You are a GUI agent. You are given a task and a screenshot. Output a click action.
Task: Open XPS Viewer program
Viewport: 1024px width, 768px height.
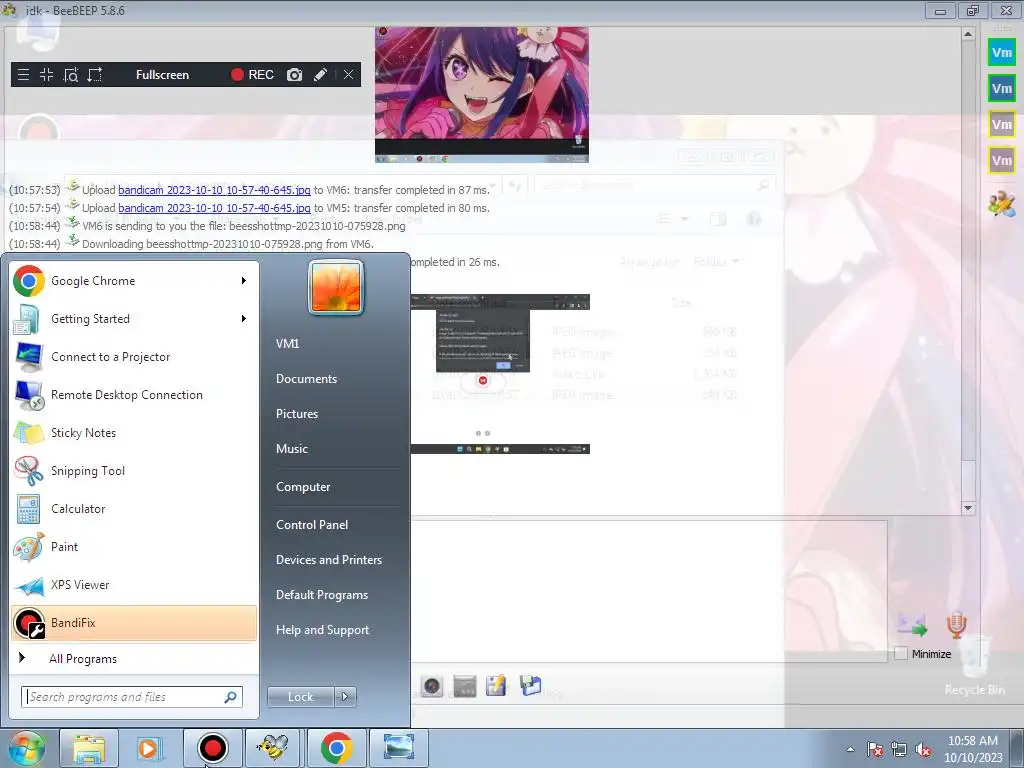(x=134, y=584)
